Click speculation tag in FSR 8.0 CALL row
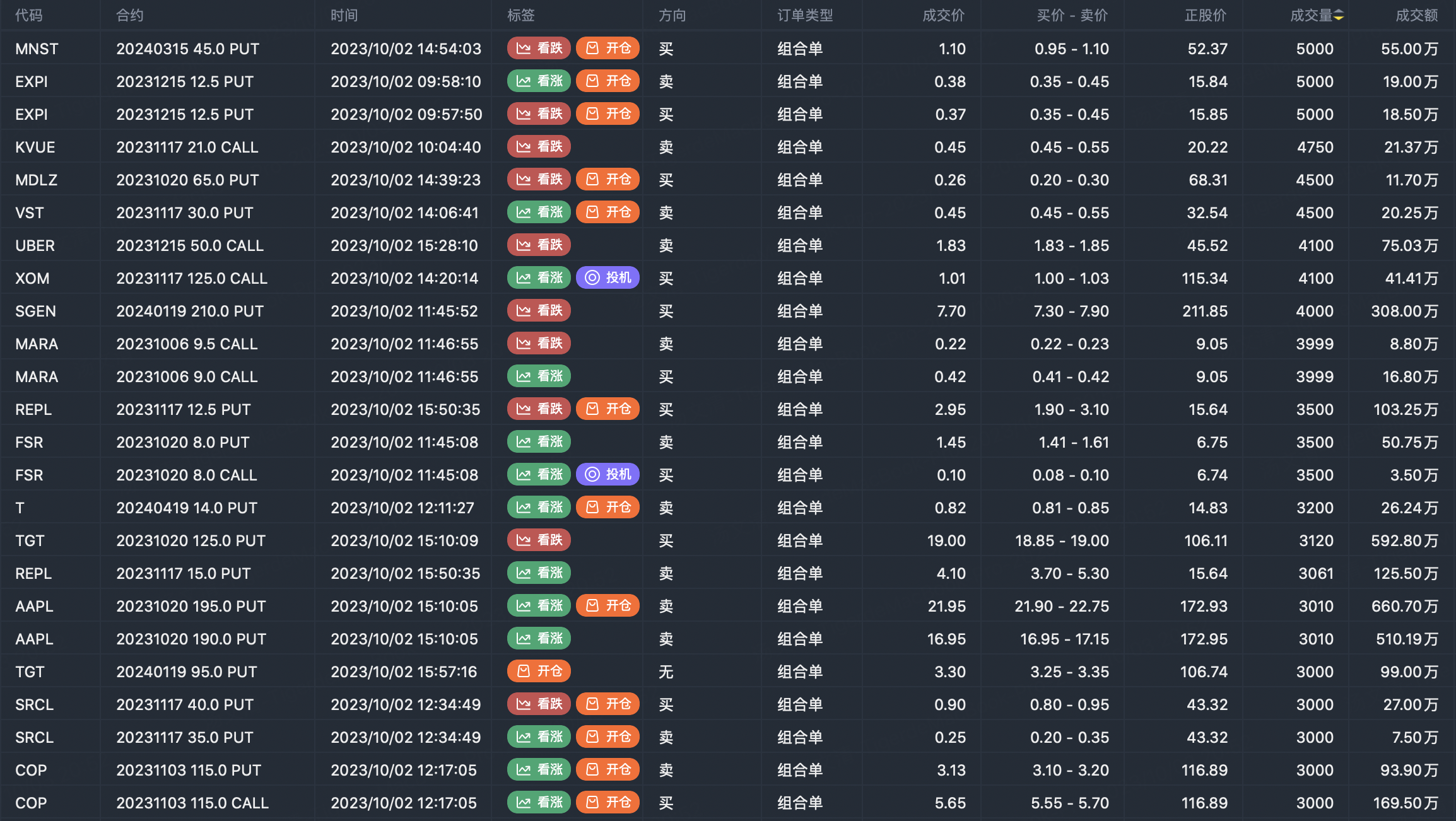The width and height of the screenshot is (1456, 821). (x=608, y=475)
